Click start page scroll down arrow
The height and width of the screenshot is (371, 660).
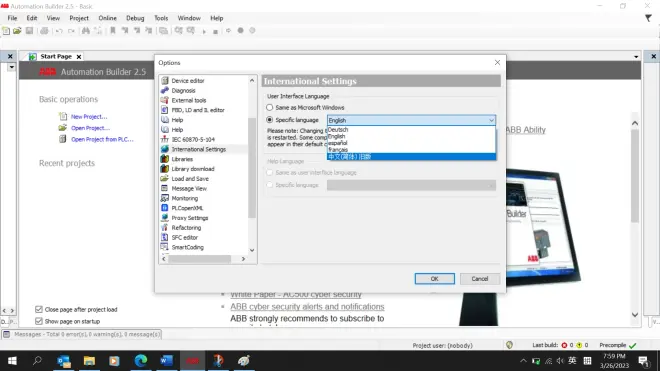point(635,315)
